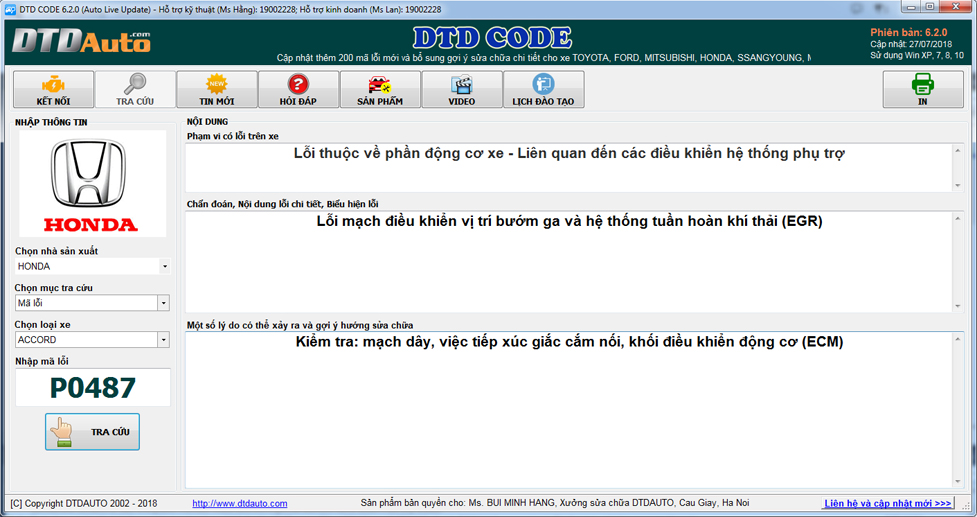Click the 'NHẬP THÔNG TIN' panel heading
Screen dimensions: 977x517
(x=51, y=123)
